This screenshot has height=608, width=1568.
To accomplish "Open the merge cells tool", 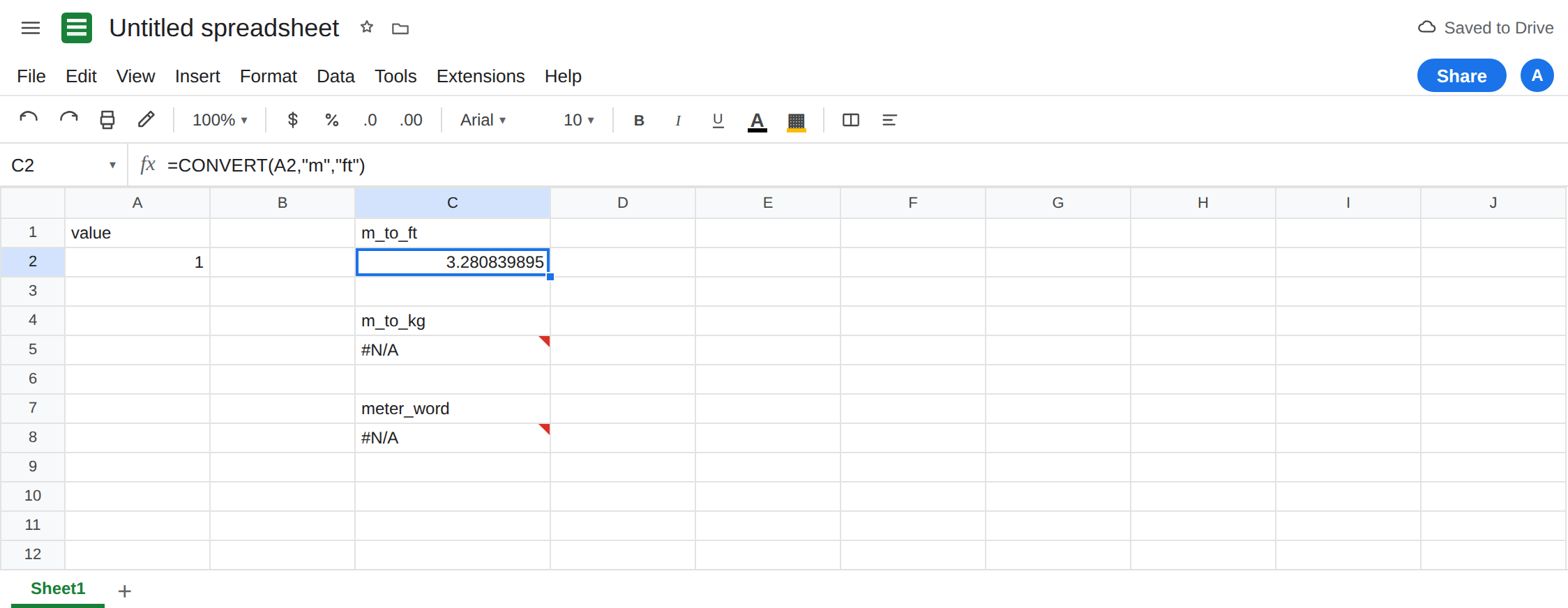I will tap(851, 120).
